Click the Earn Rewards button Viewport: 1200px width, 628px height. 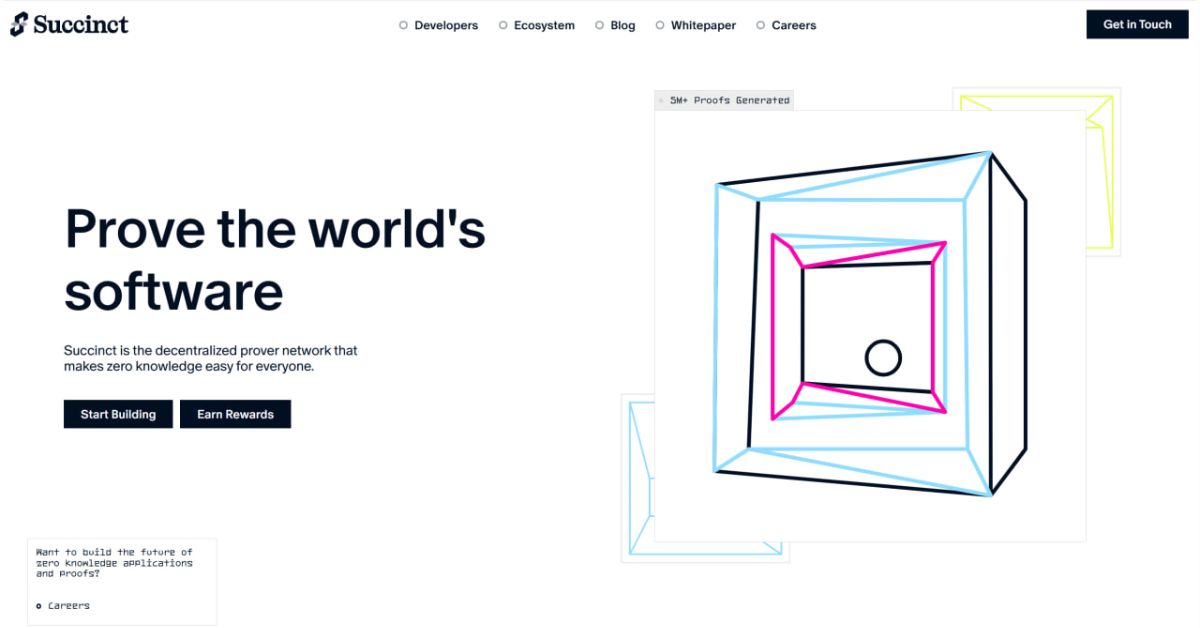(235, 414)
